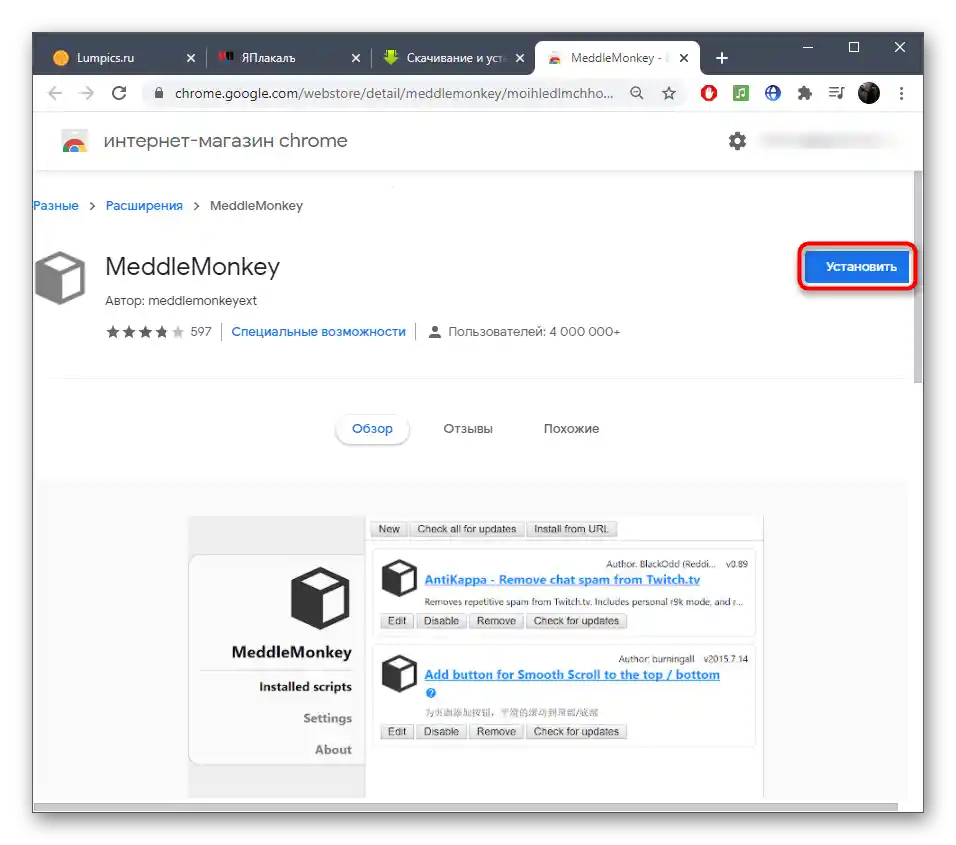Click the Chrome Web Store logo
This screenshot has height=845, width=956.
[x=74, y=141]
